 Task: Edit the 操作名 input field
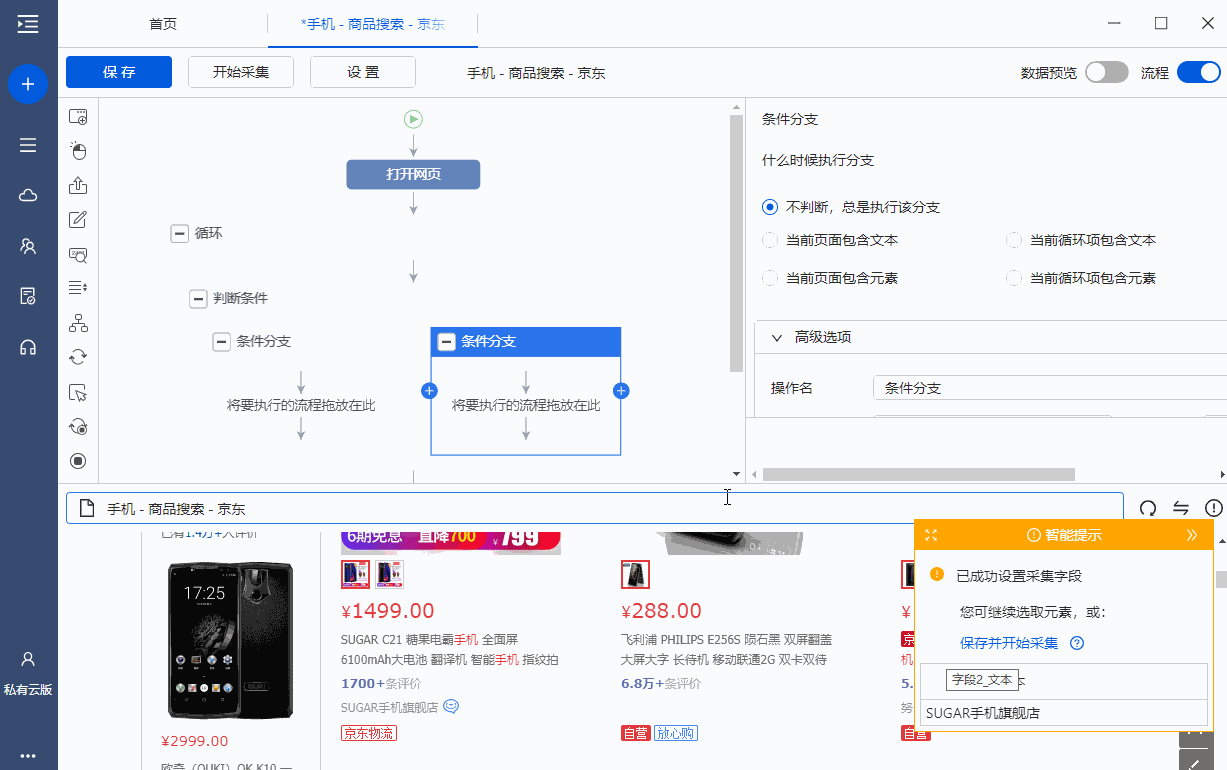tap(1050, 388)
